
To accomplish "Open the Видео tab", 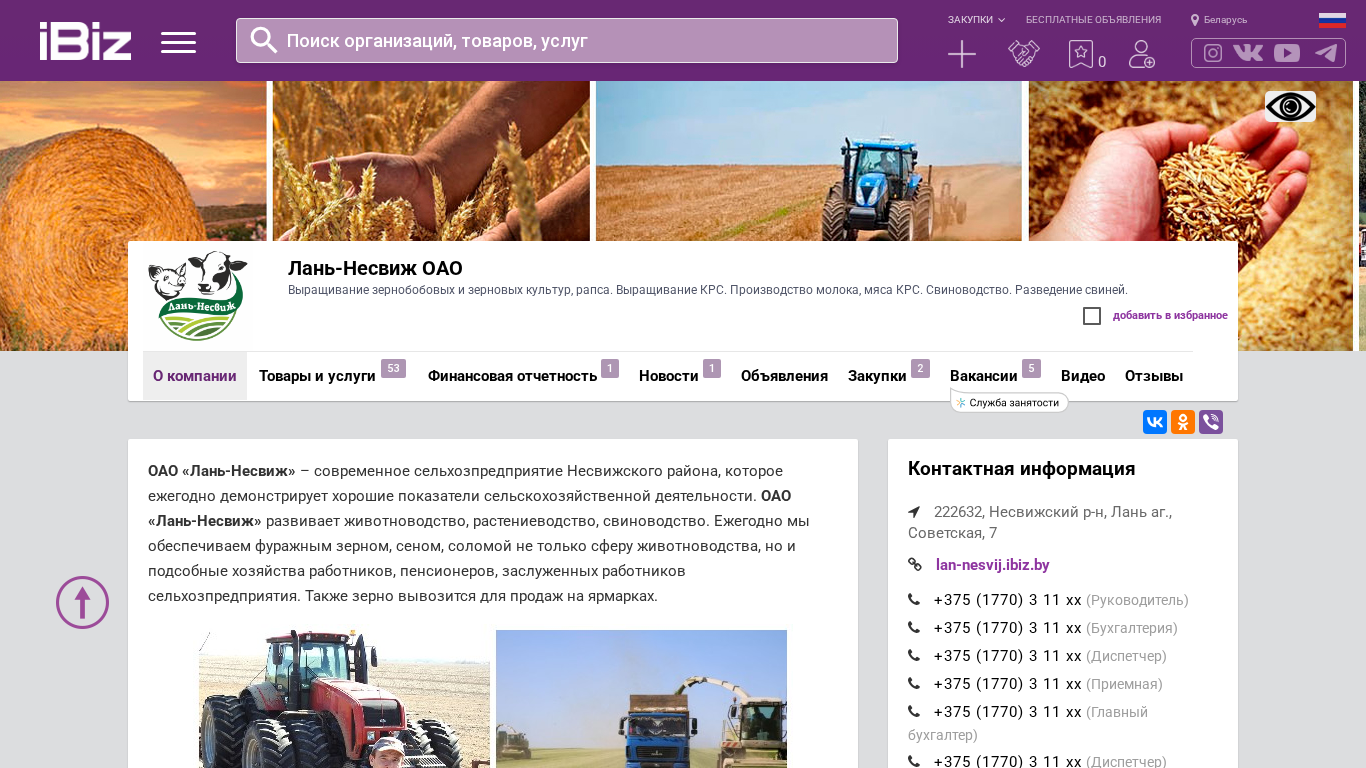I will coord(1083,376).
